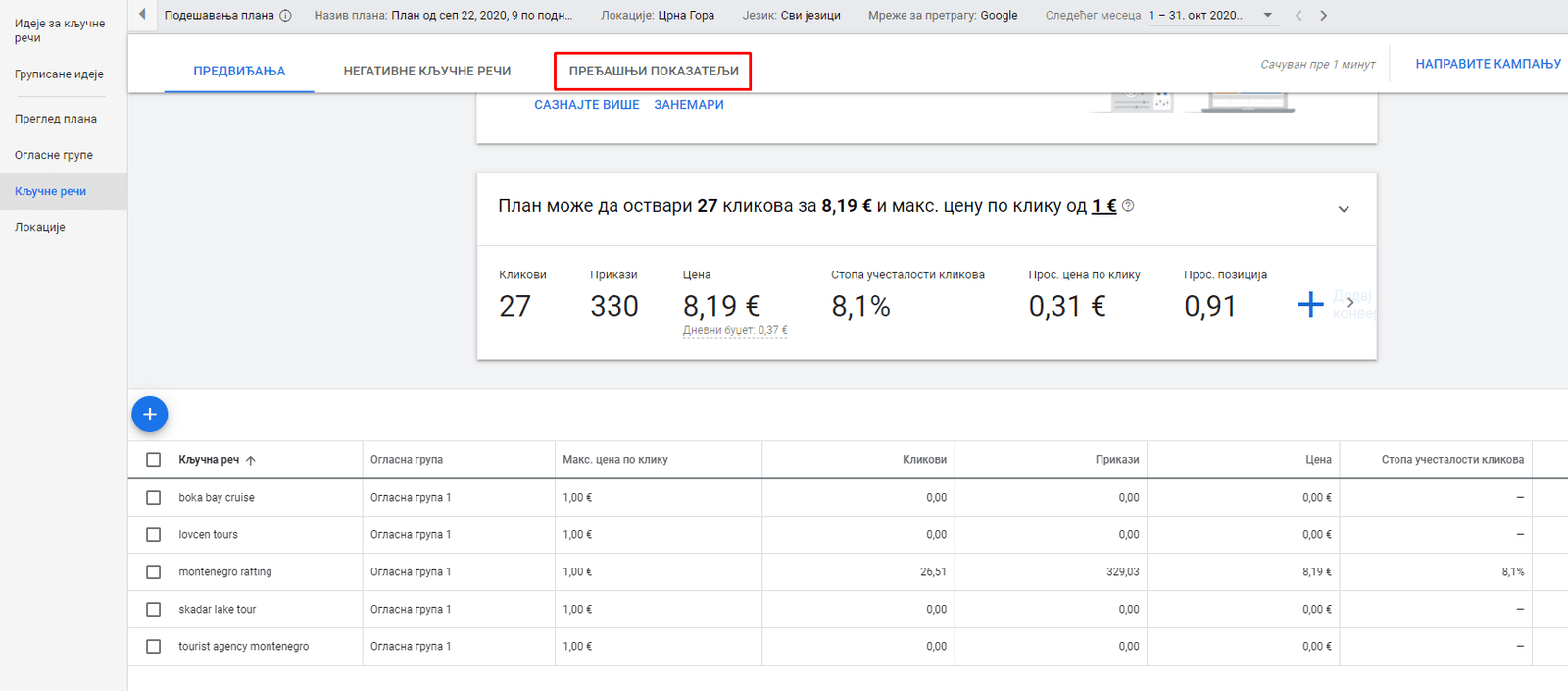This screenshot has width=1568, height=691.
Task: Open Преглед плана in the sidebar
Action: click(x=56, y=119)
